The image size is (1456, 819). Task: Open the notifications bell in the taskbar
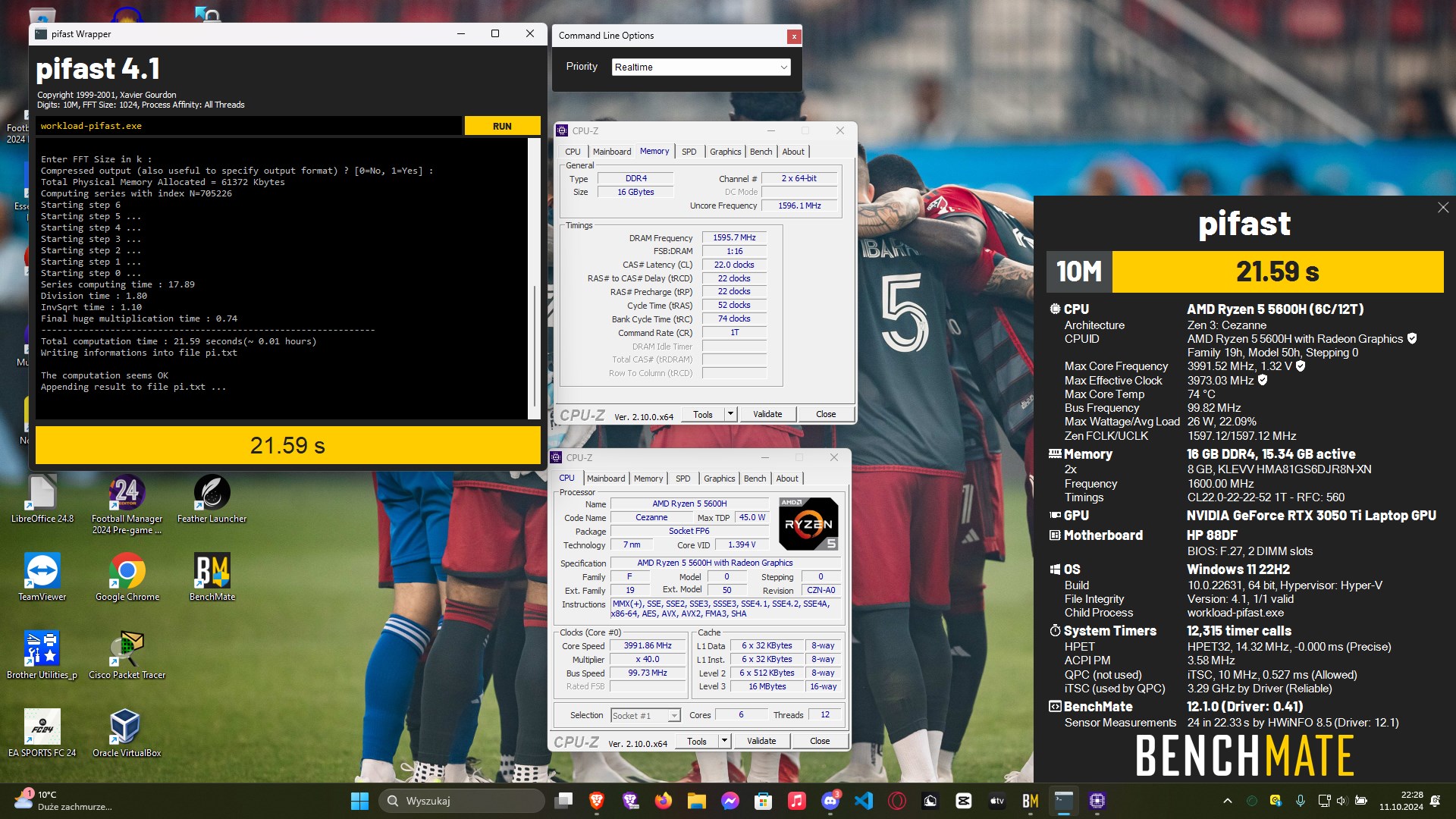point(1436,801)
